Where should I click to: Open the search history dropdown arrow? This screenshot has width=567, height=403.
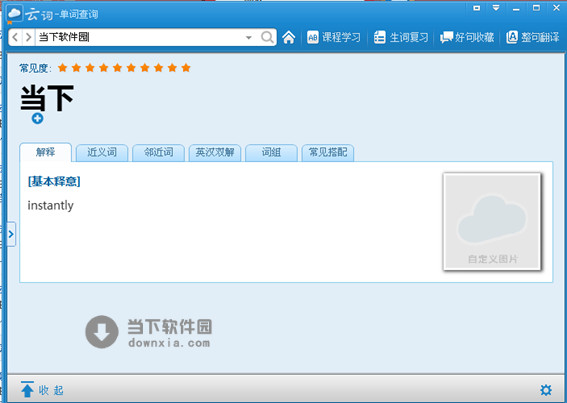(x=248, y=37)
